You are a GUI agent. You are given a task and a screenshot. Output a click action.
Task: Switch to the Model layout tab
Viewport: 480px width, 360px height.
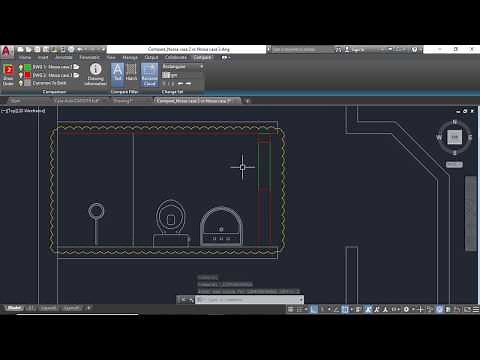tap(14, 308)
